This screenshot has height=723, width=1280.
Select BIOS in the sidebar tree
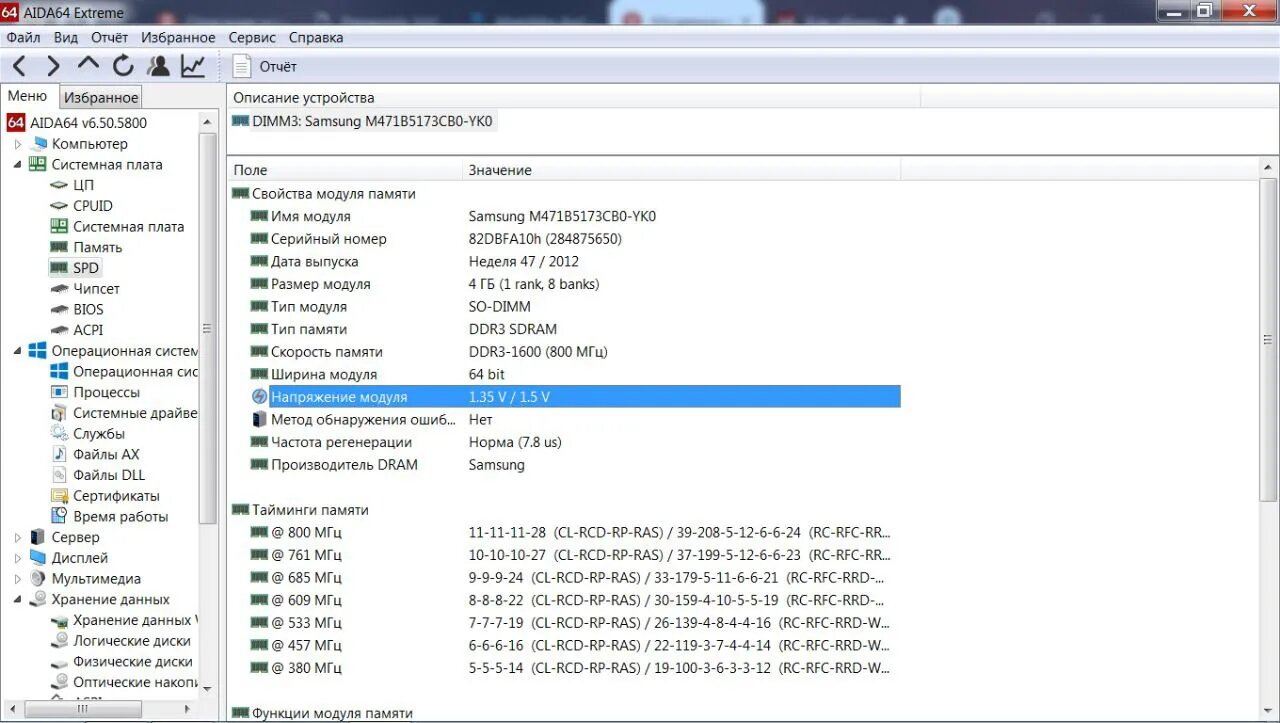click(x=88, y=309)
